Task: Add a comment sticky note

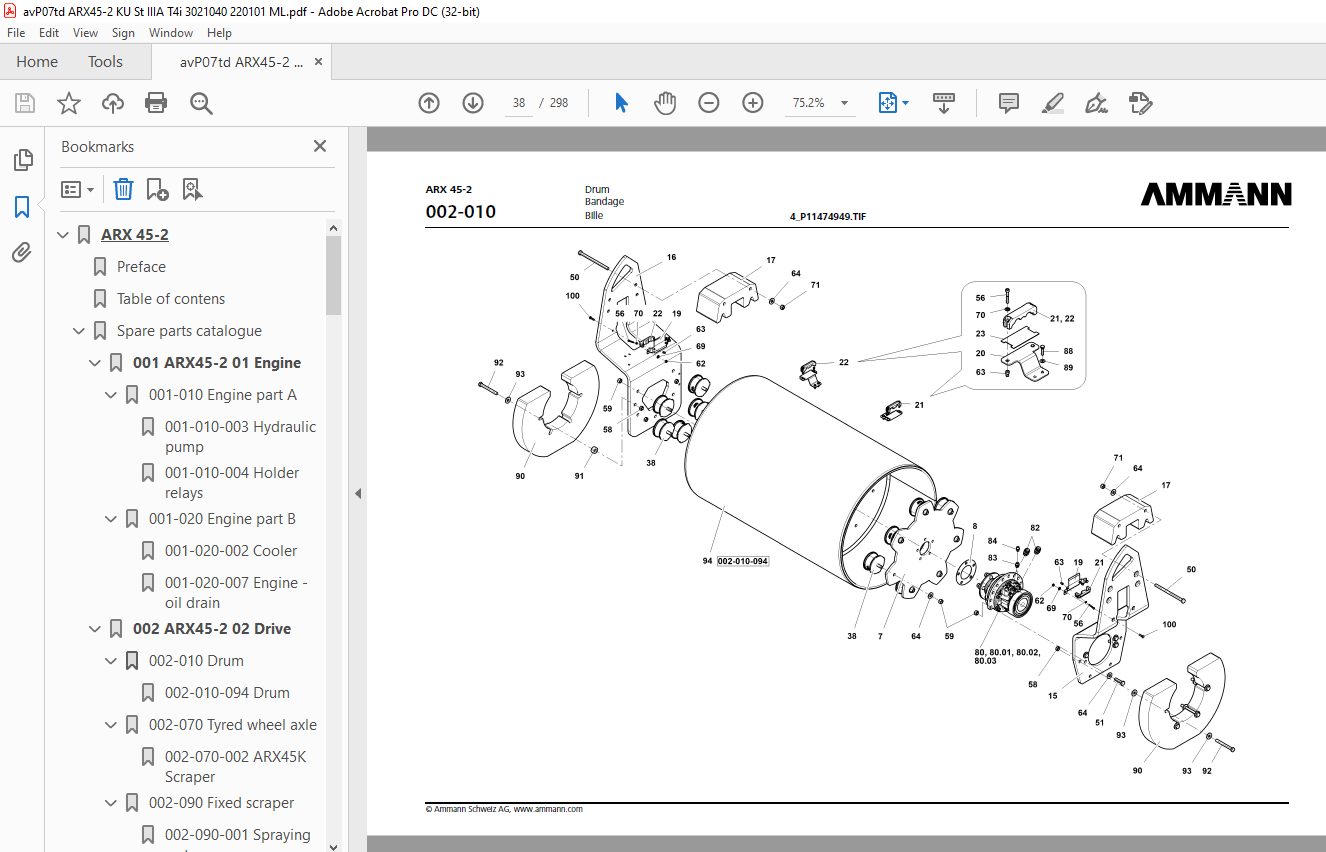Action: click(1009, 103)
